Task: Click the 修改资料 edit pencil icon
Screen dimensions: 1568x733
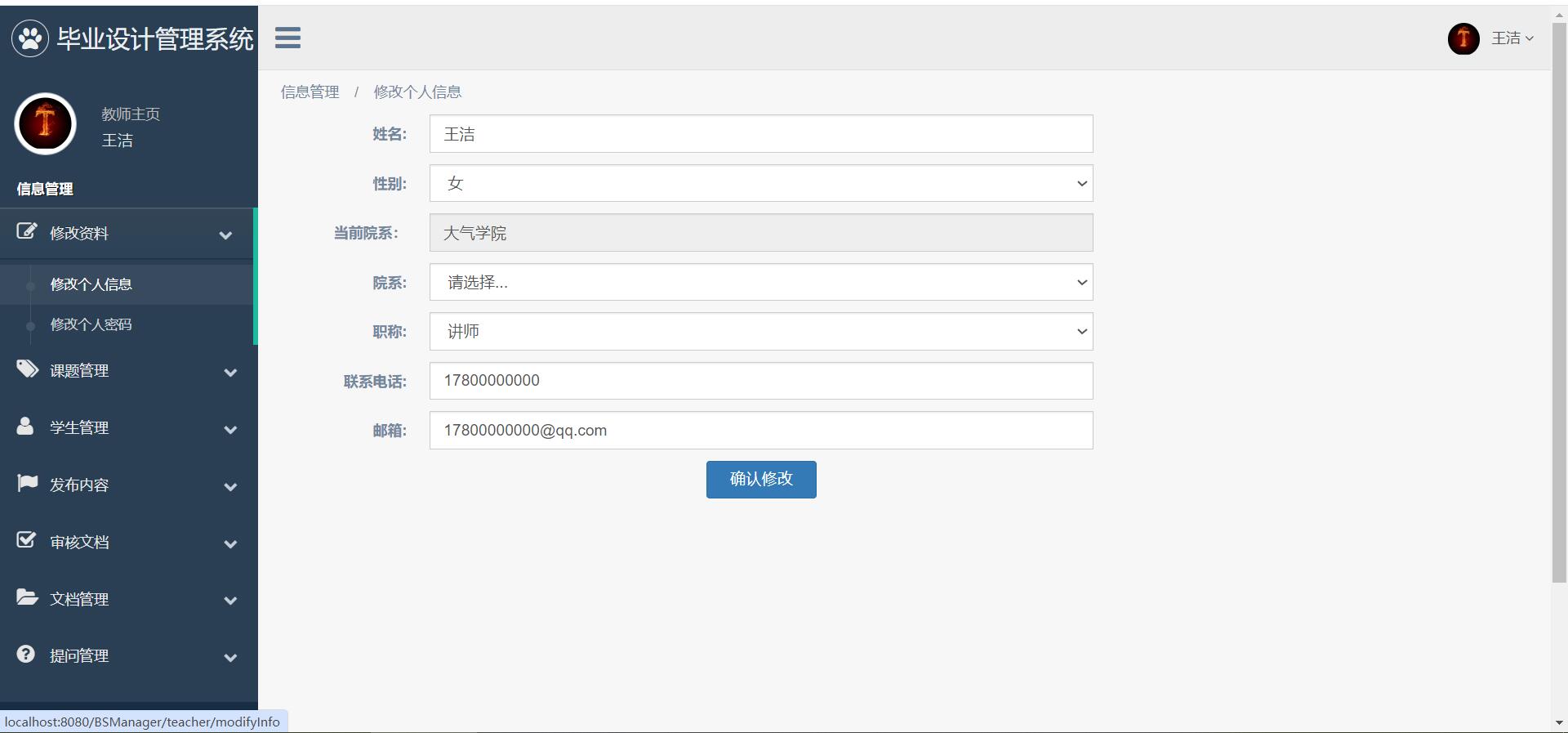Action: pyautogui.click(x=27, y=231)
